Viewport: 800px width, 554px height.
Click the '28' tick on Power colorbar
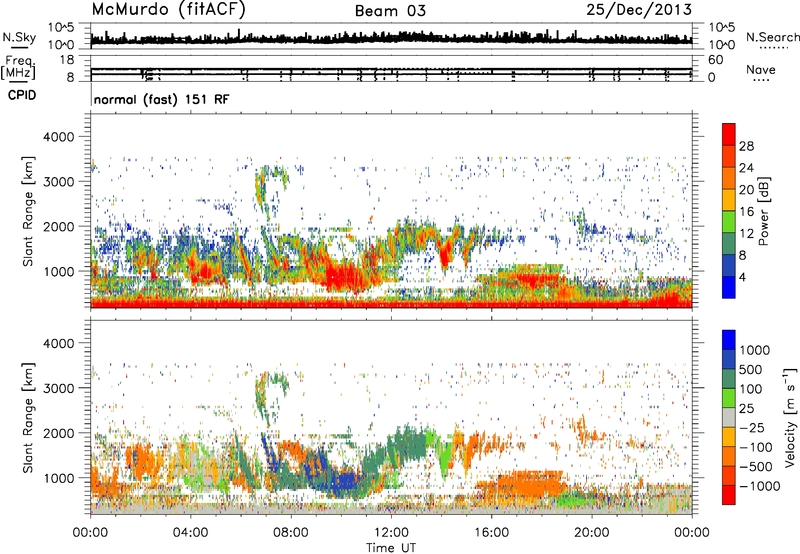pyautogui.click(x=746, y=146)
